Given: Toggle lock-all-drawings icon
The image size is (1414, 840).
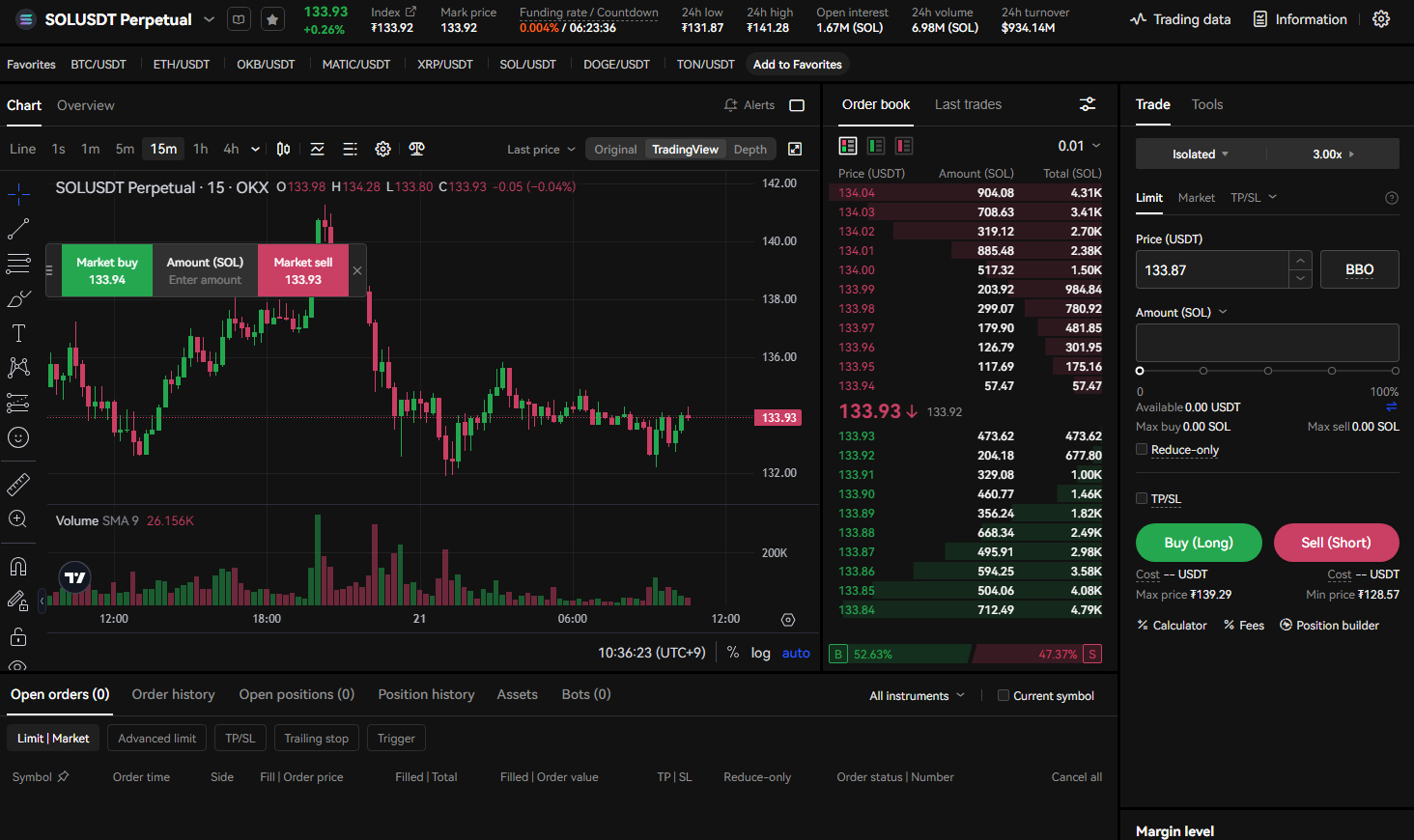Looking at the screenshot, I should [x=18, y=636].
